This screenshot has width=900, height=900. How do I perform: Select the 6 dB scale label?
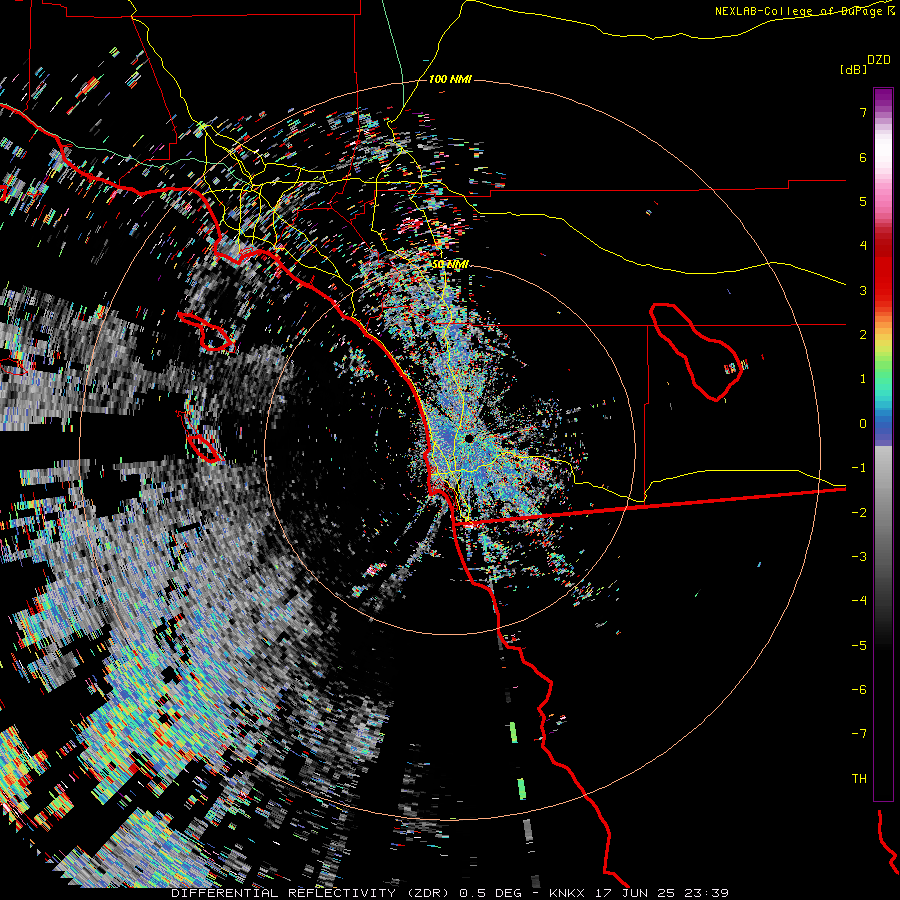pos(863,157)
